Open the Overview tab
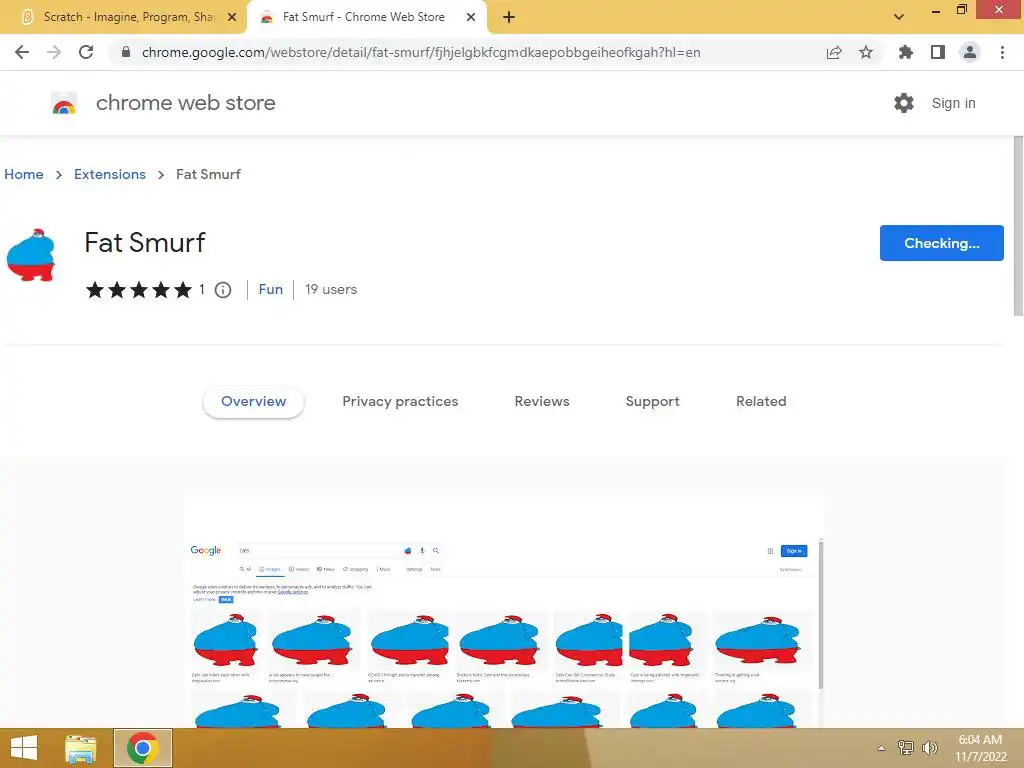This screenshot has width=1024, height=768. (253, 402)
